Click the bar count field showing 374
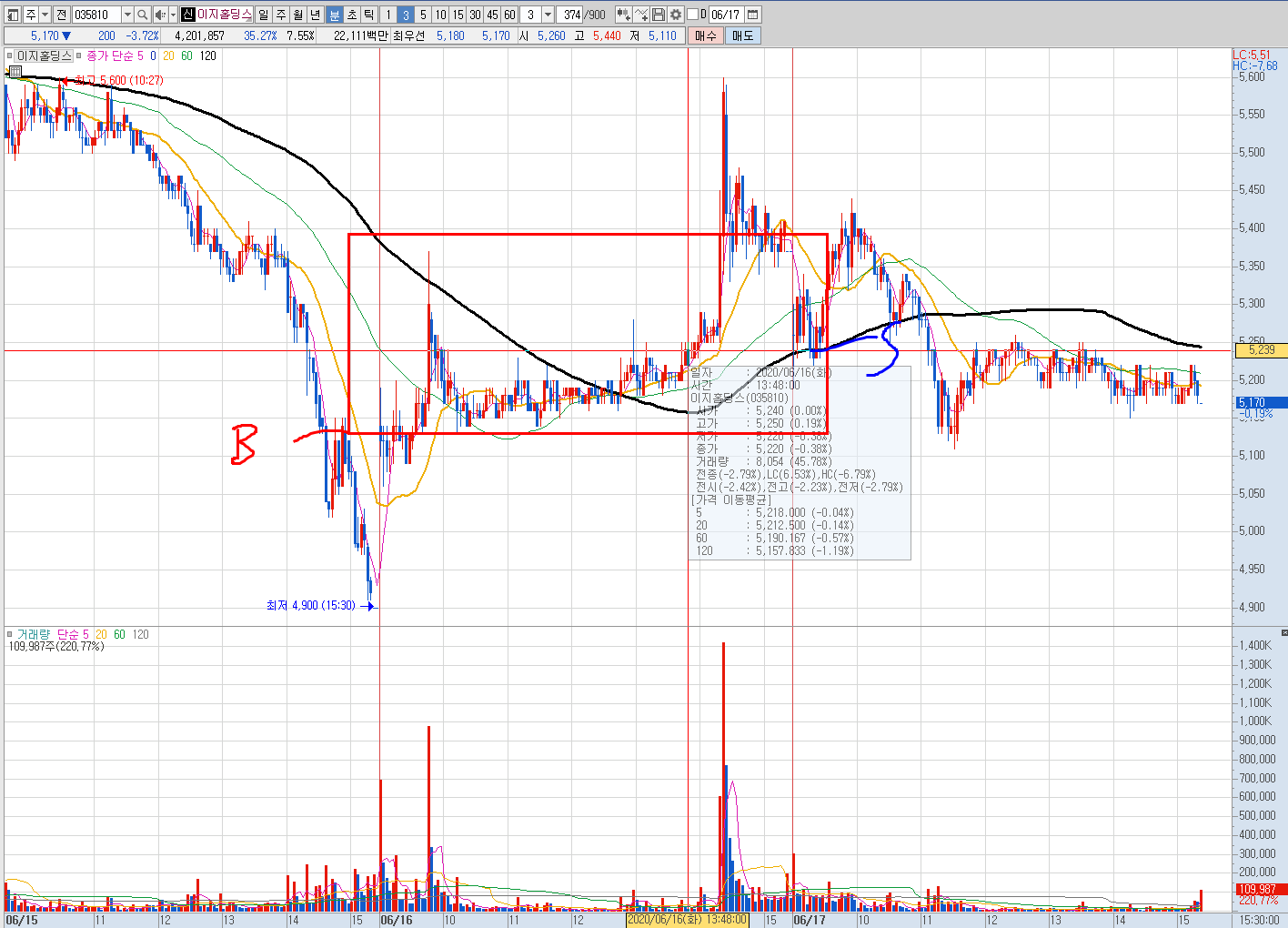 pos(571,15)
